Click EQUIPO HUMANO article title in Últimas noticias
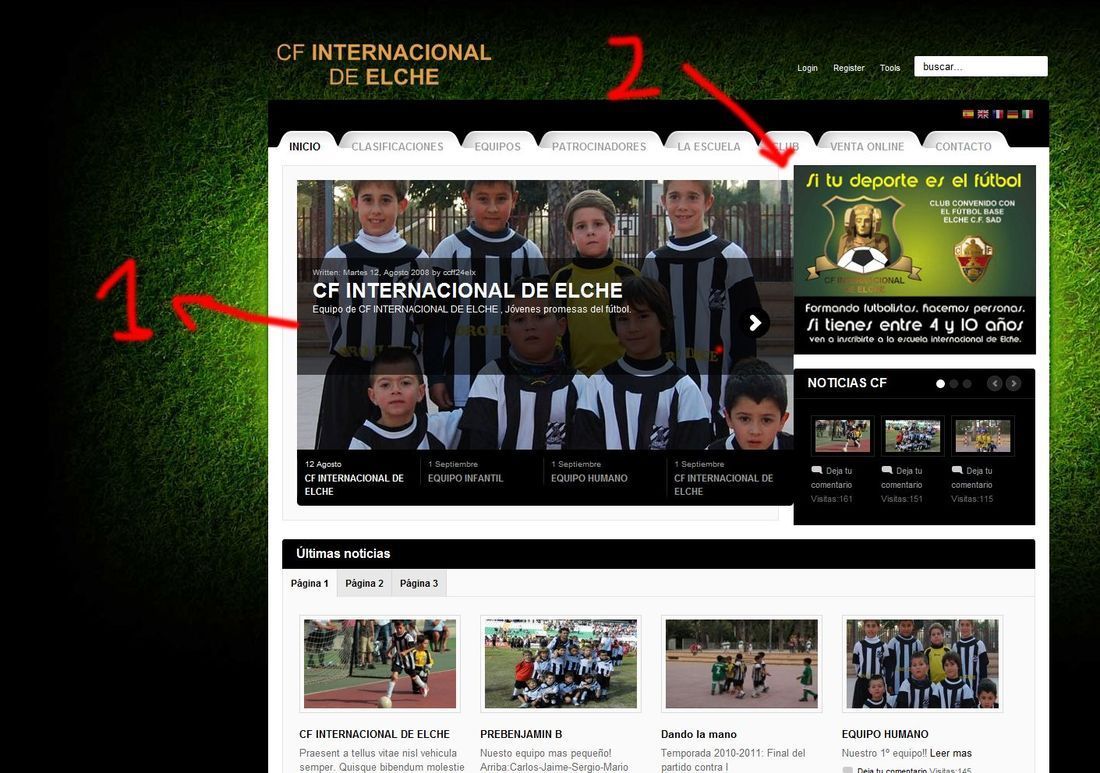The image size is (1100, 773). tap(885, 734)
